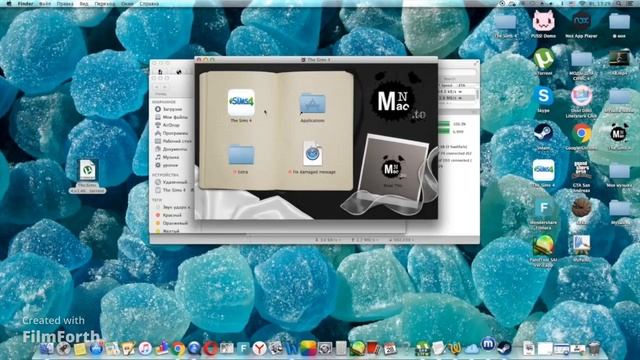Open Steam from the Dock
Viewport: 640px width, 360px height.
(504, 348)
